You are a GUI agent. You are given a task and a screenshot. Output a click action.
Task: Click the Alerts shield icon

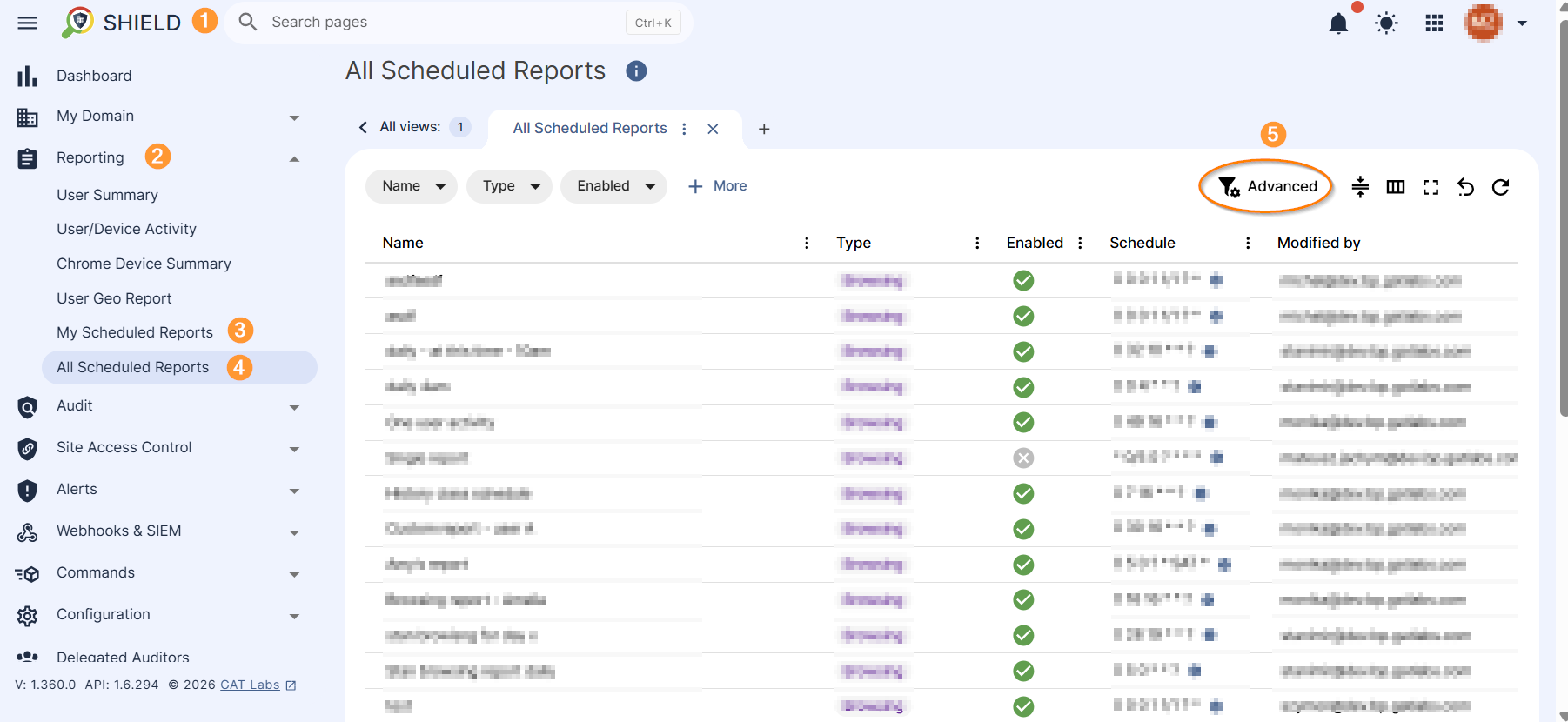pos(28,491)
